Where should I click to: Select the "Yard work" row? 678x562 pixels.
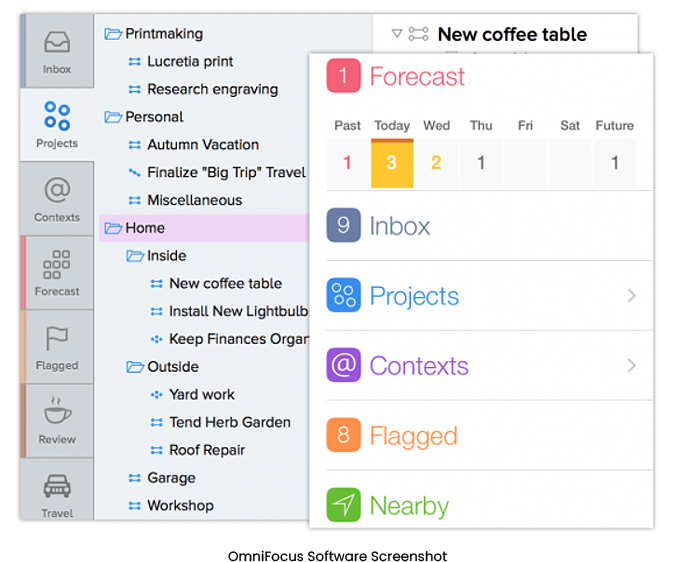201,394
